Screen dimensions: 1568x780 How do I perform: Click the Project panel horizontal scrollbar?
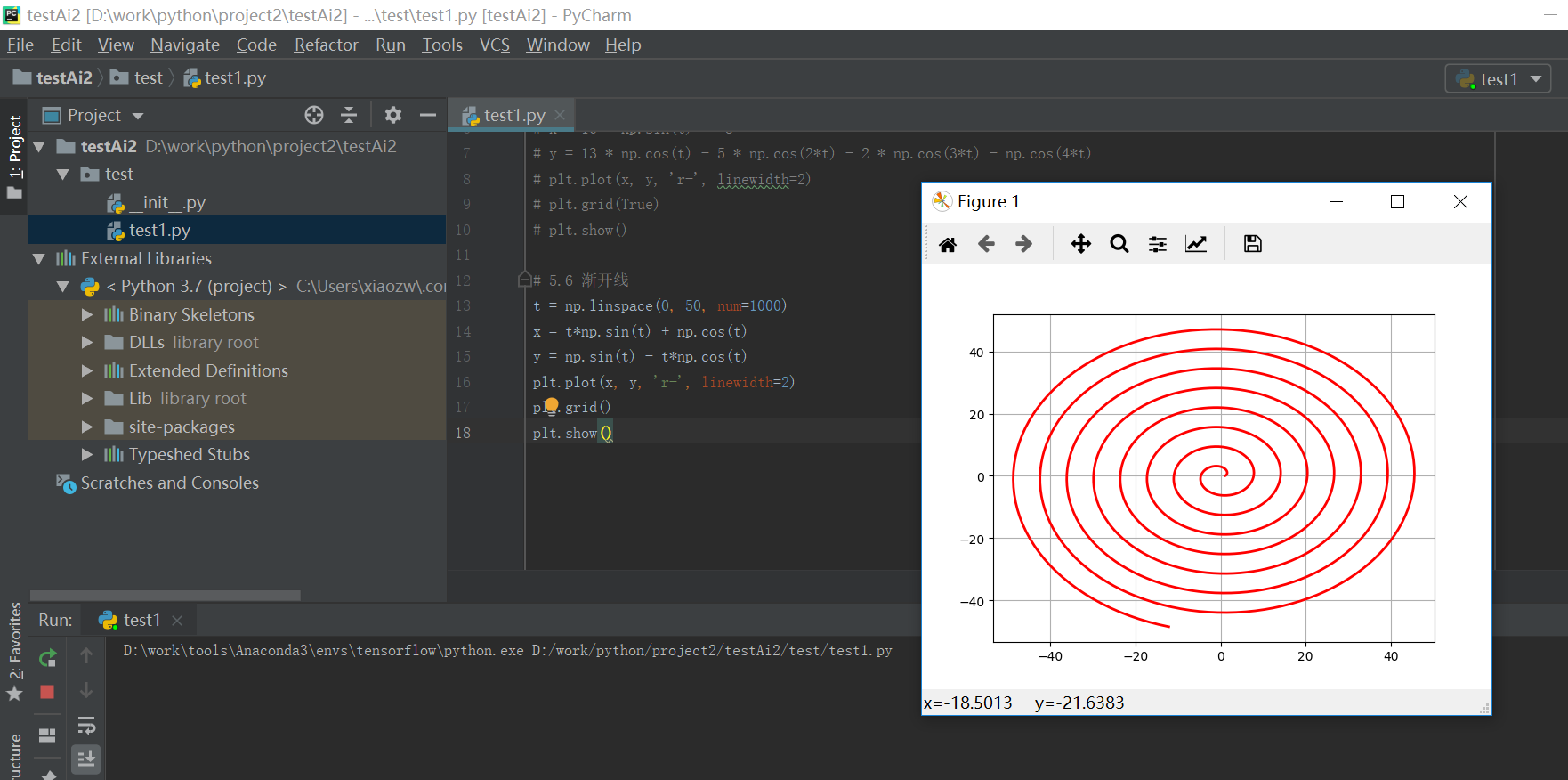tap(166, 596)
